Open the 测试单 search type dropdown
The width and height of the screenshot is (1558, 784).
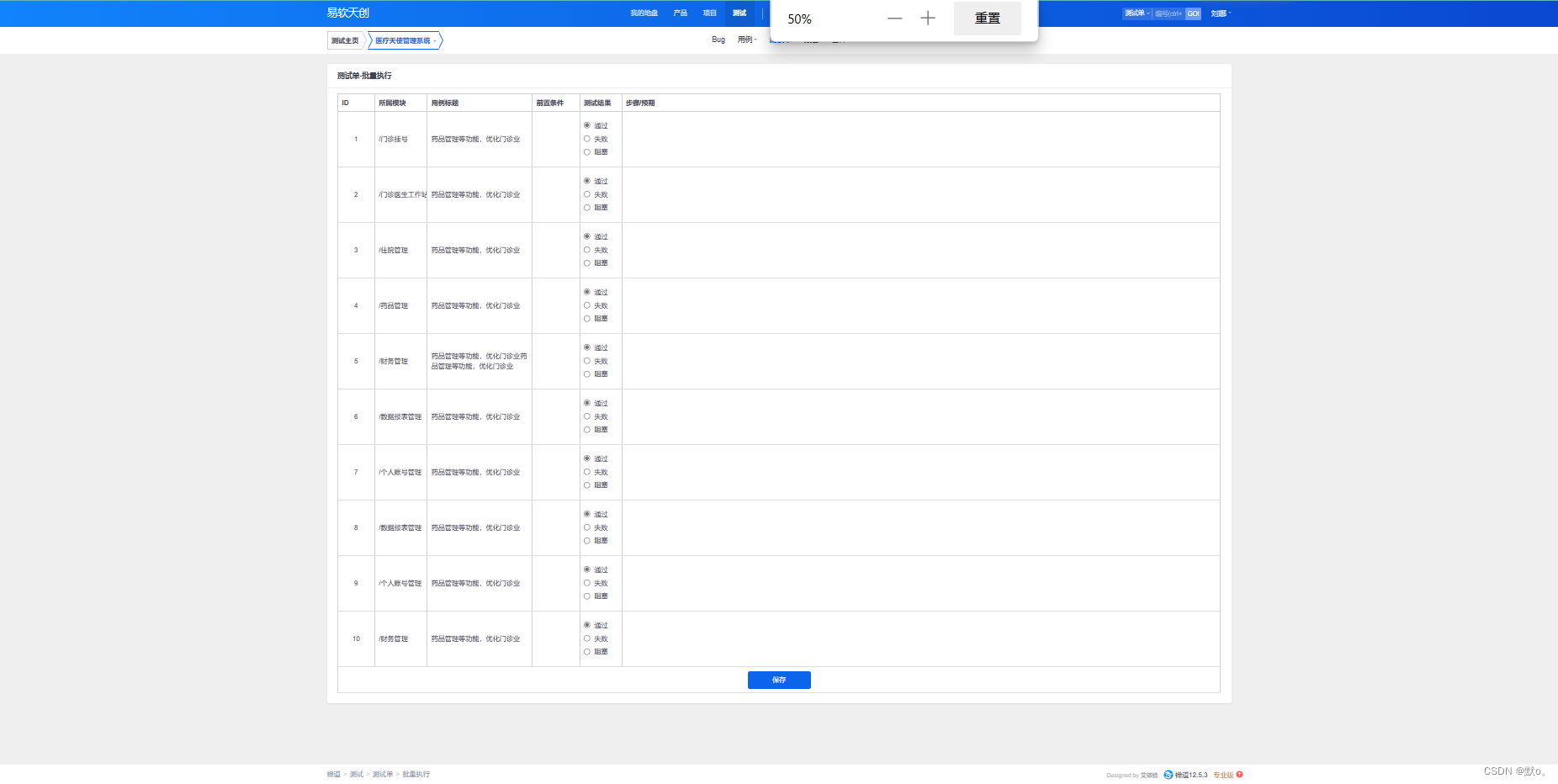click(1137, 13)
